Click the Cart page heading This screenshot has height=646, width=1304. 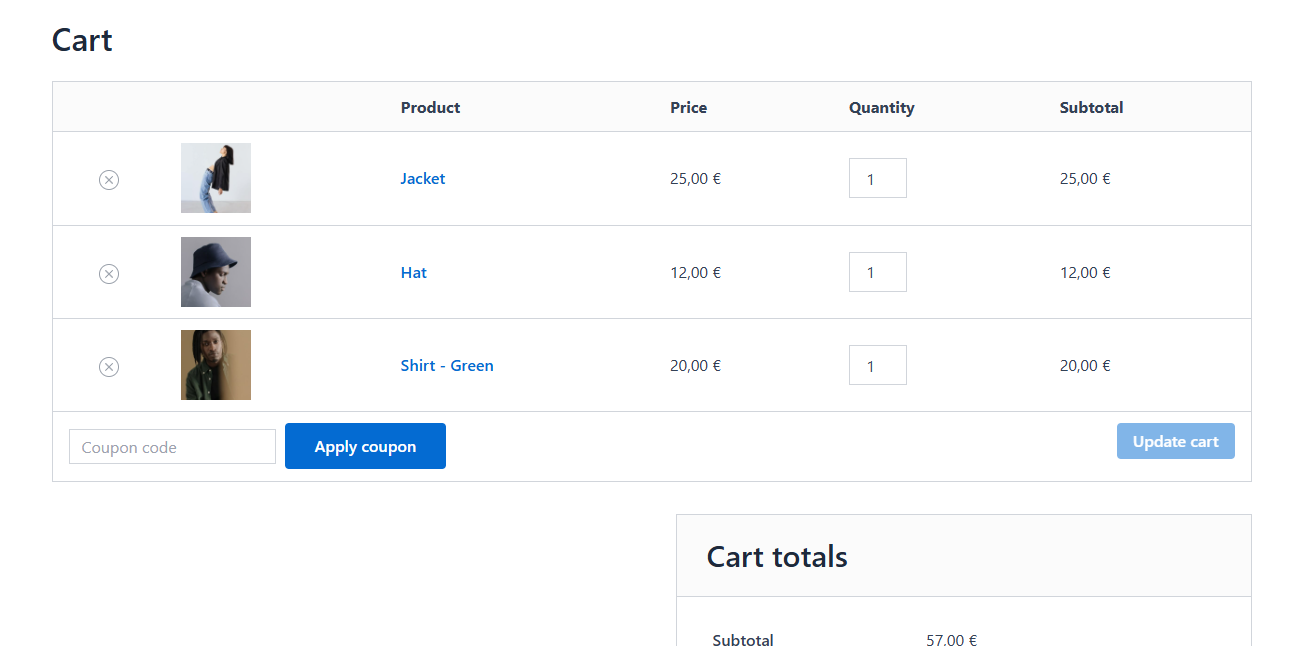82,40
